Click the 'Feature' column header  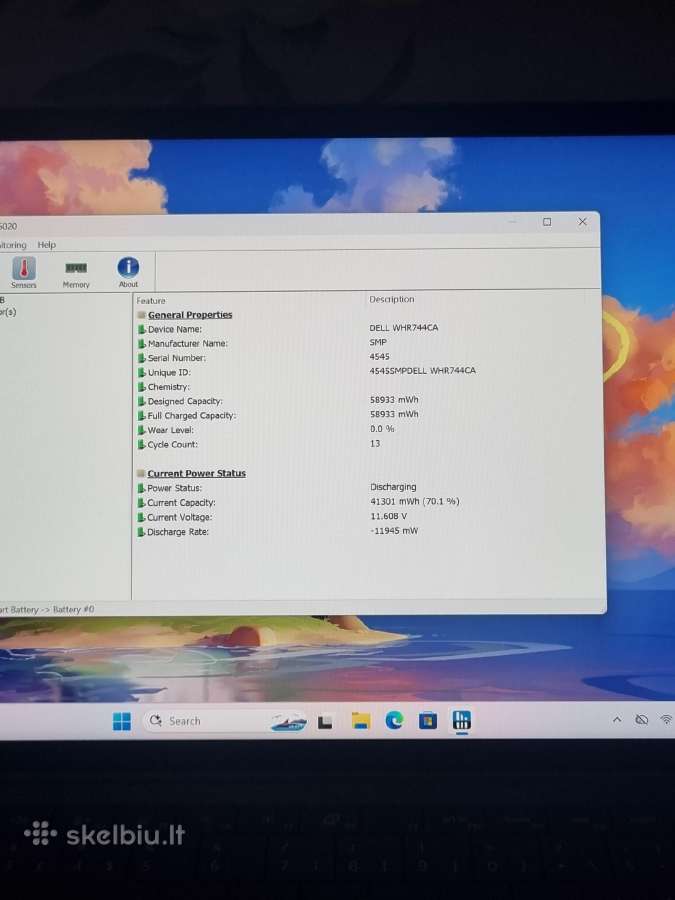tap(151, 301)
